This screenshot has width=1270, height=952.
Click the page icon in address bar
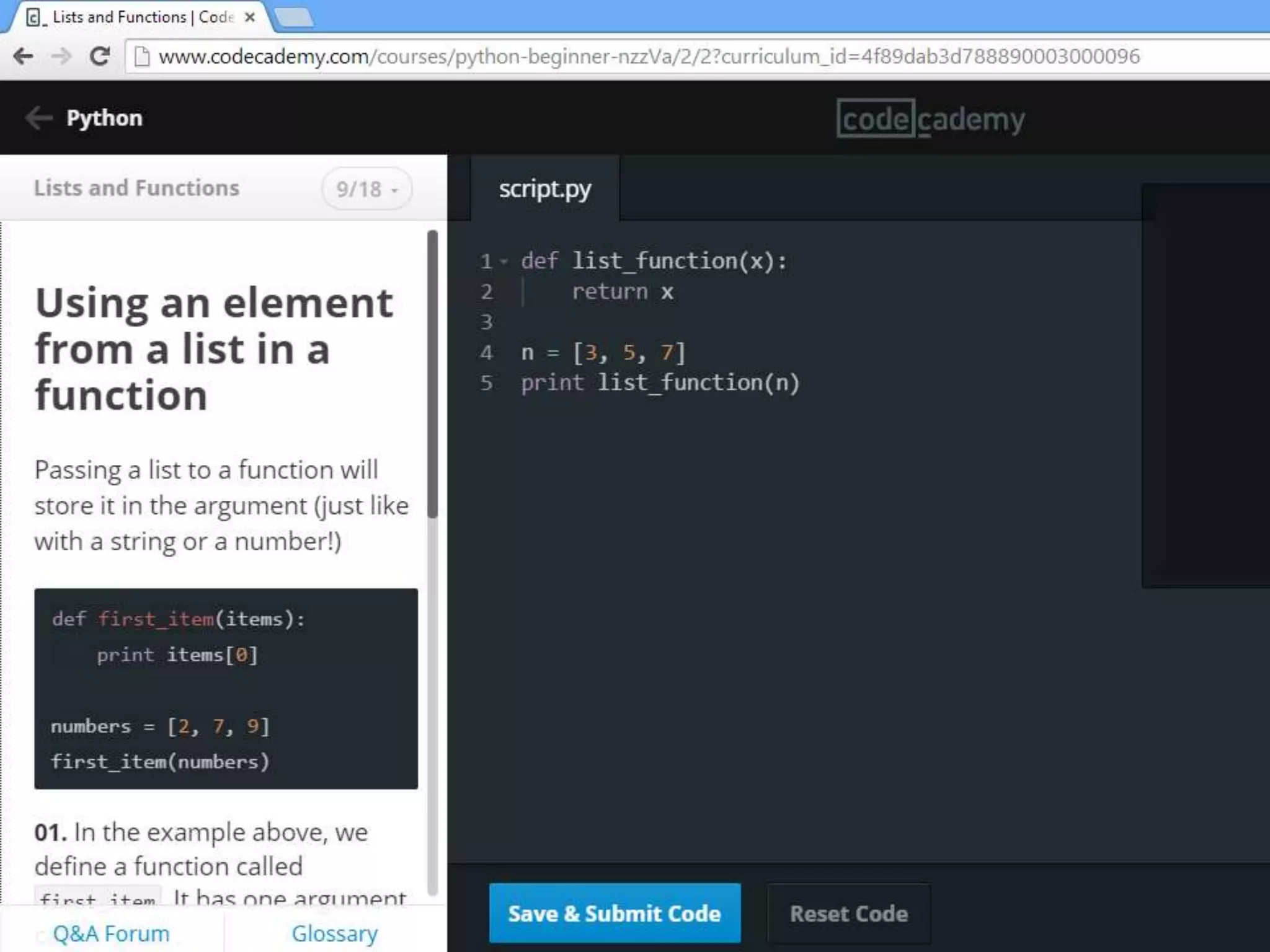tap(142, 56)
